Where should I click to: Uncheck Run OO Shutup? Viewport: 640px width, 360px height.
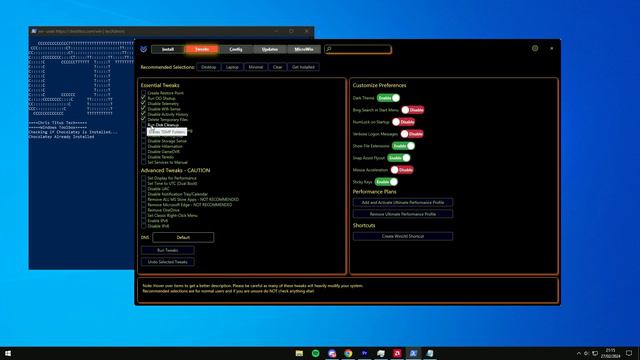[x=143, y=98]
